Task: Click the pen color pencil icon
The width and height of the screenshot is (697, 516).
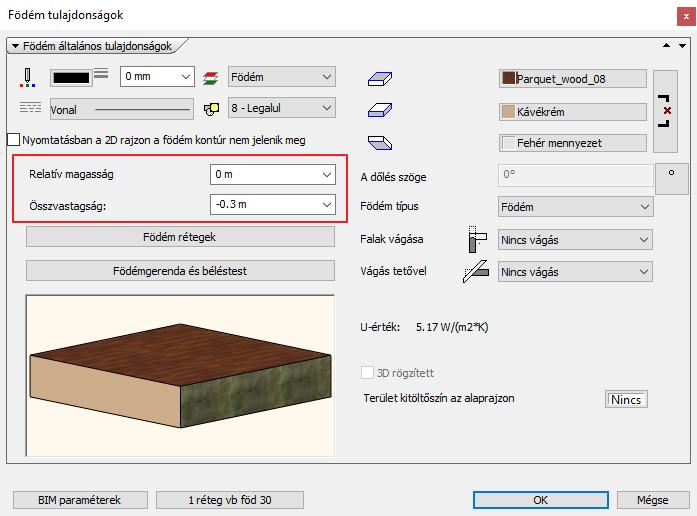Action: point(28,77)
